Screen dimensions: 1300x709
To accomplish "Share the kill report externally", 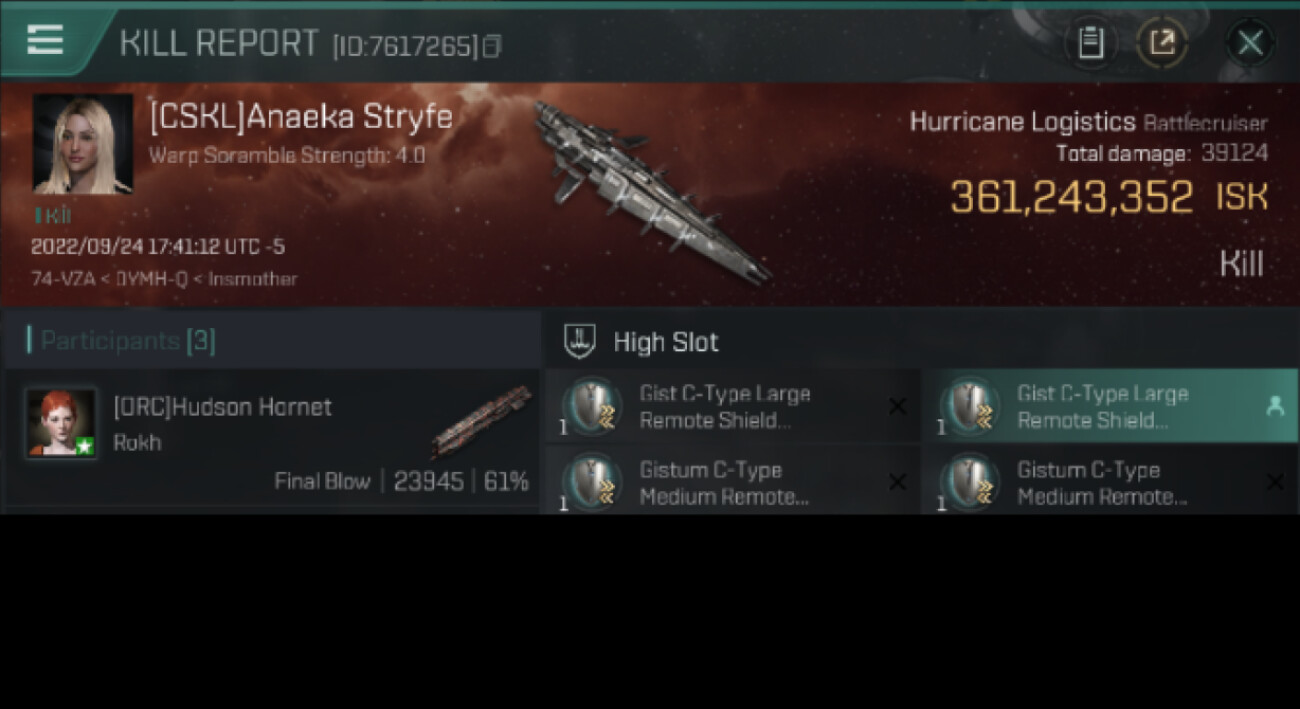I will click(1162, 43).
